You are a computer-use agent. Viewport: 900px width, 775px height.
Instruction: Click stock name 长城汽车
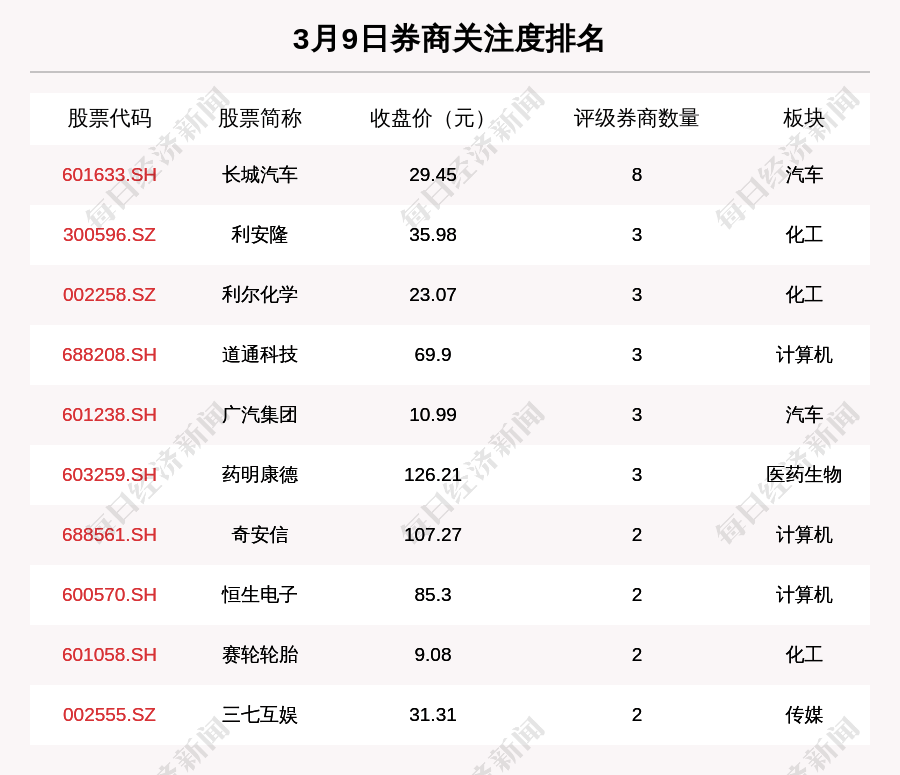point(260,175)
